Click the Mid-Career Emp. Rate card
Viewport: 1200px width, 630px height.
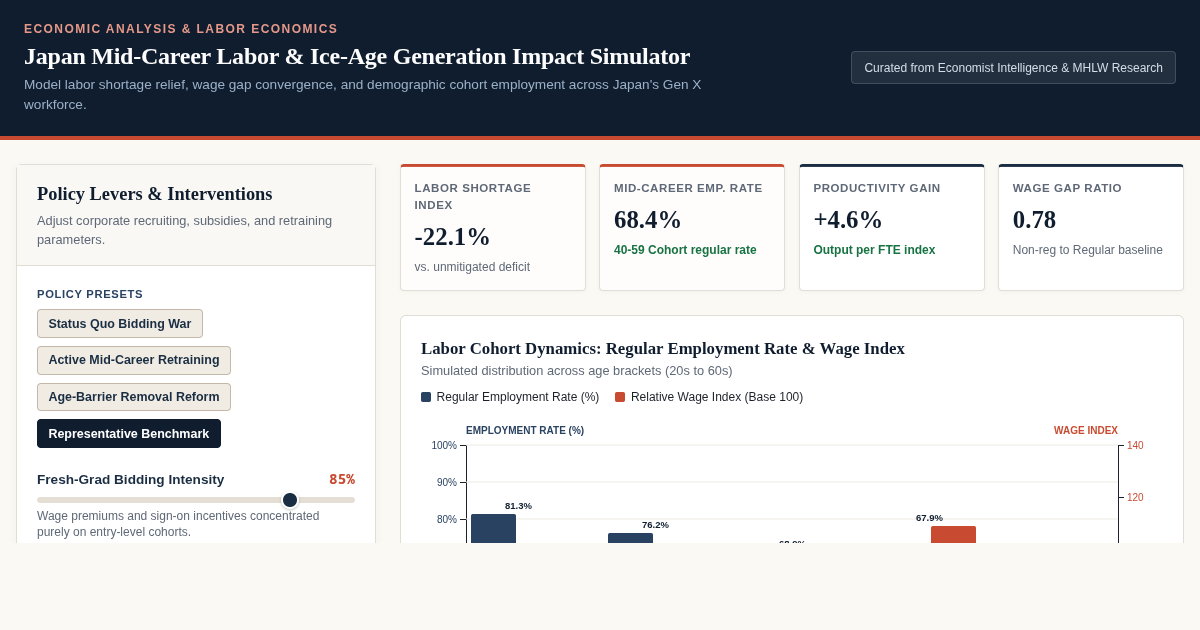[x=692, y=228]
